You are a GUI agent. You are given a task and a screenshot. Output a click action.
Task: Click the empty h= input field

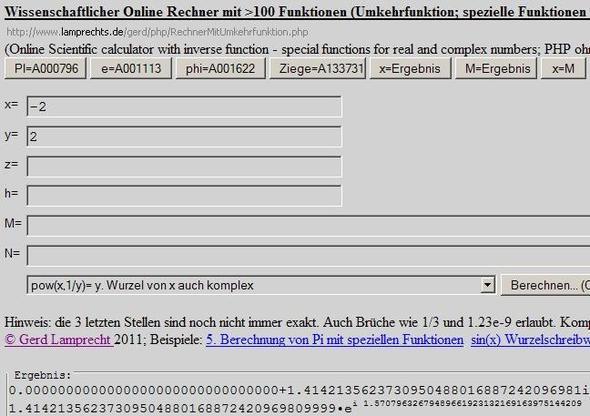(184, 196)
